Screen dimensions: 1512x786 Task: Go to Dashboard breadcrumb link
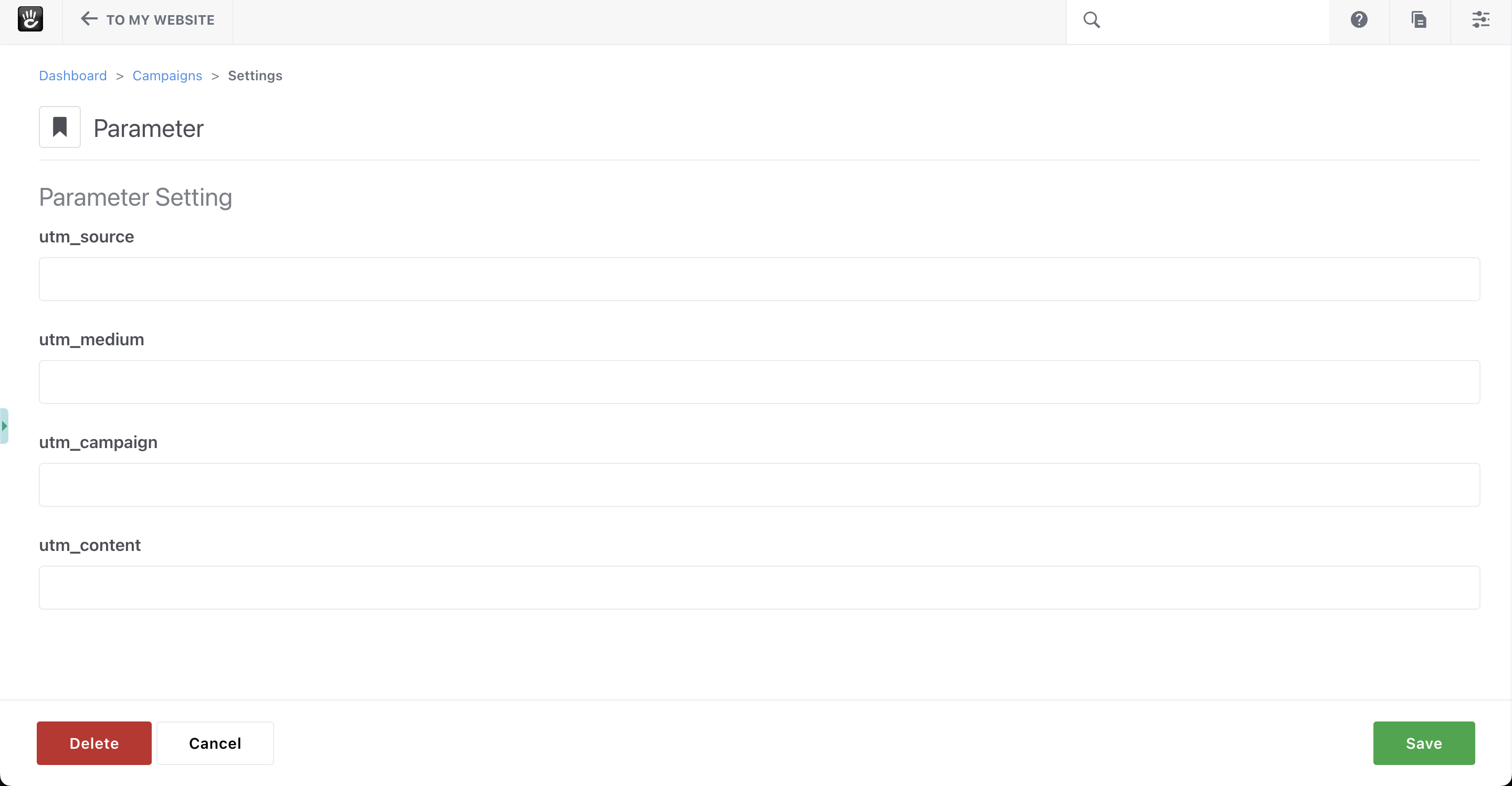point(73,76)
